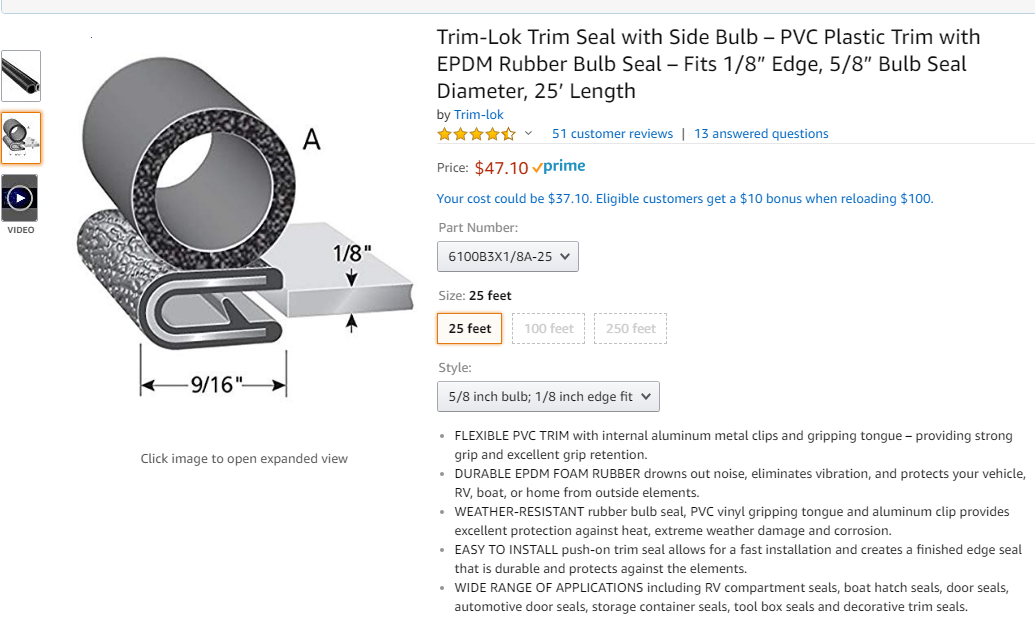Play the product video thumbnail
The width and height of the screenshot is (1035, 625).
coord(20,198)
